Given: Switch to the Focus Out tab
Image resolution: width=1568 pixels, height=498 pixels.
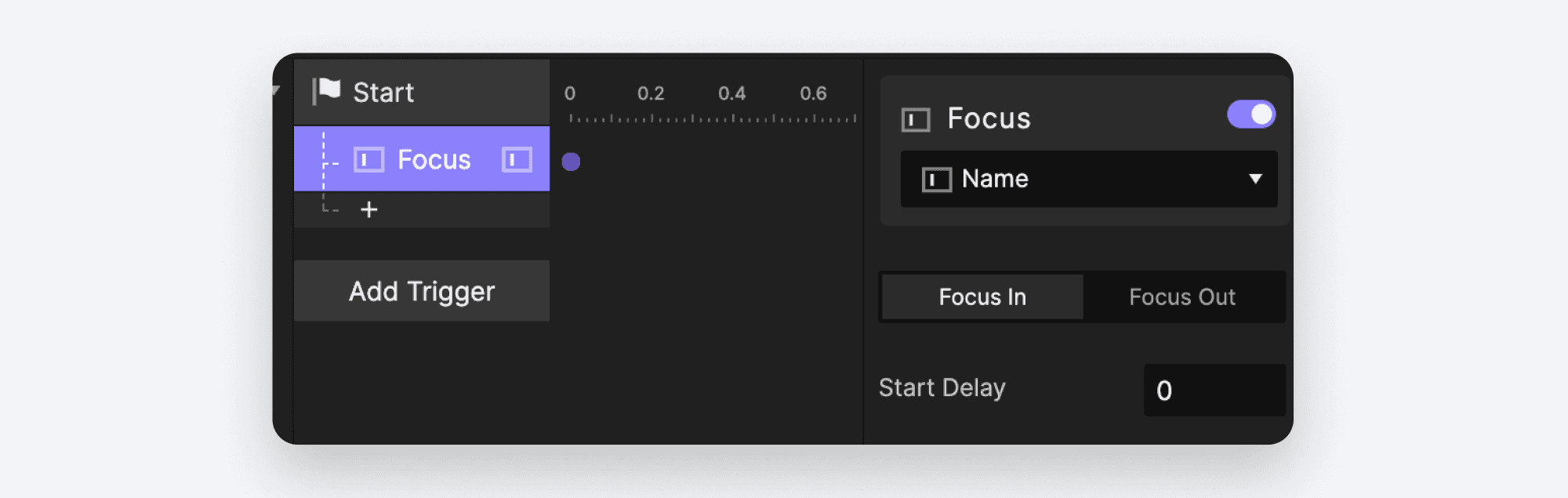Looking at the screenshot, I should 1182,297.
